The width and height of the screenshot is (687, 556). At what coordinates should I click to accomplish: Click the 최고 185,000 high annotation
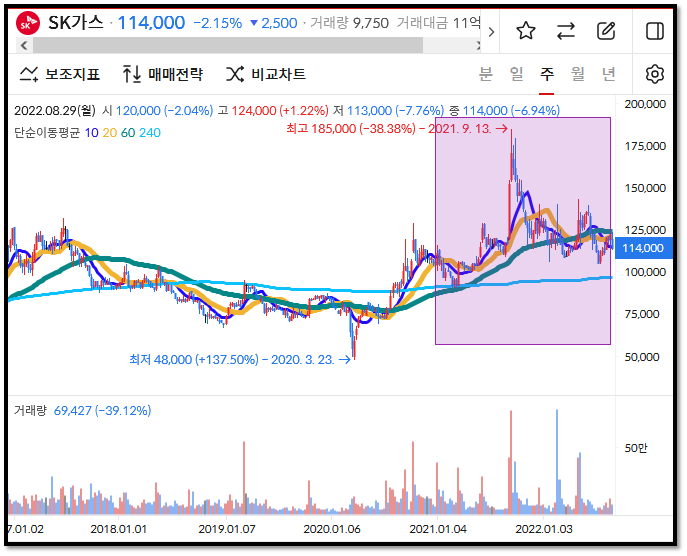397,129
